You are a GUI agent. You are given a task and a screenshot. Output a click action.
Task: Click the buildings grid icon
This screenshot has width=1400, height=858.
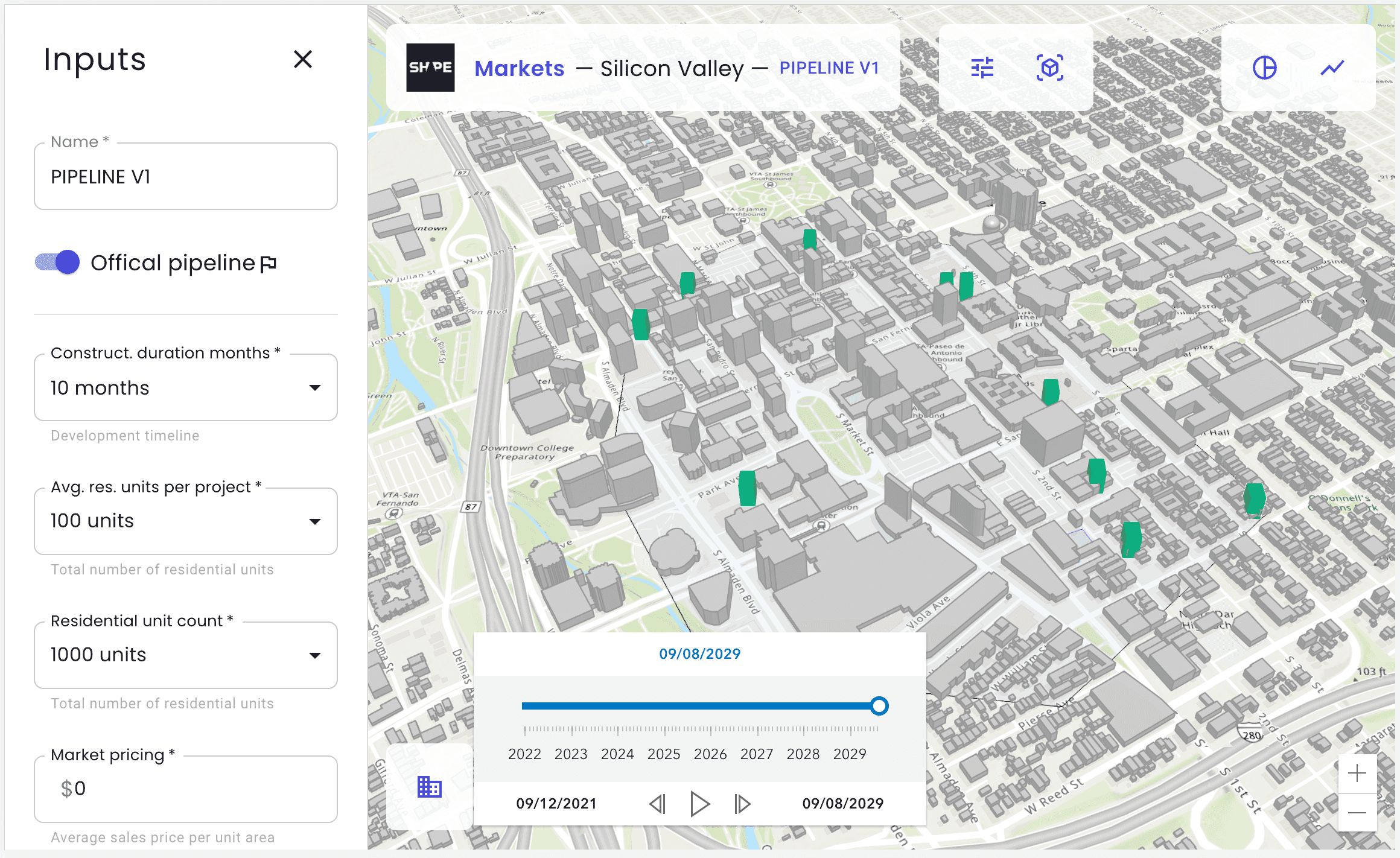pyautogui.click(x=429, y=787)
